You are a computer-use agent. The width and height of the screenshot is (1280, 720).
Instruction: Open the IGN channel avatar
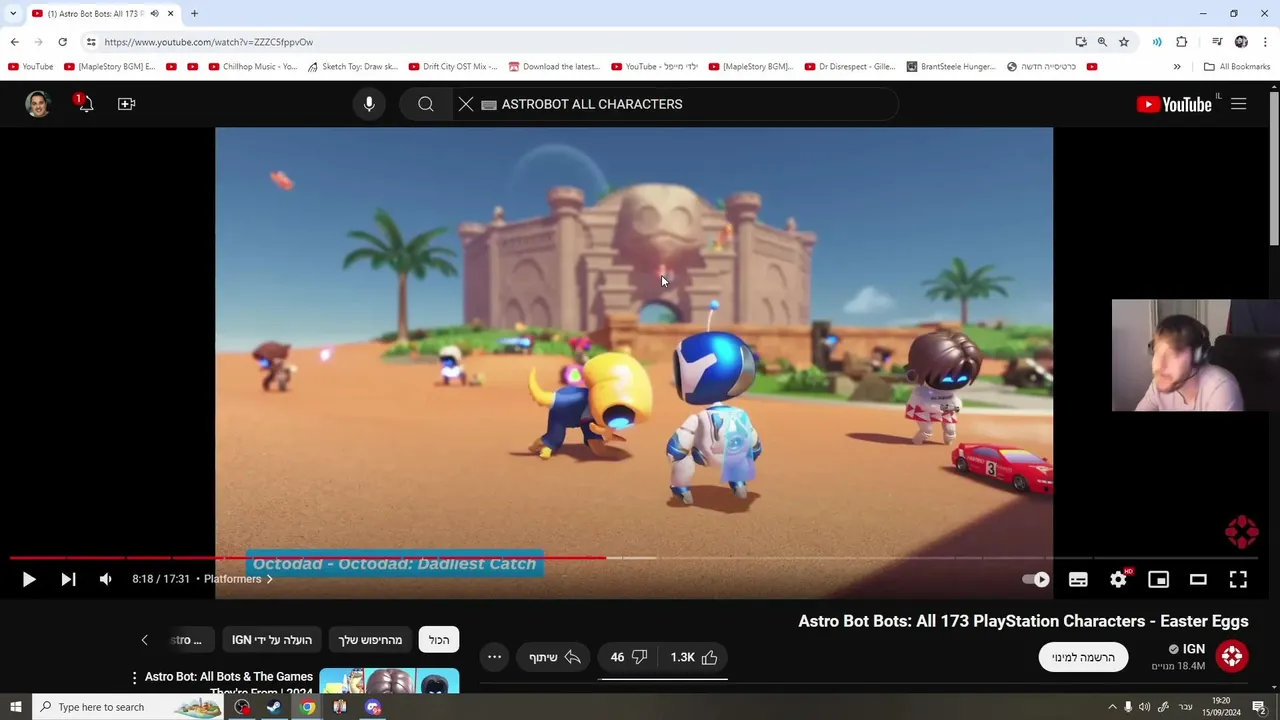pyautogui.click(x=1232, y=656)
